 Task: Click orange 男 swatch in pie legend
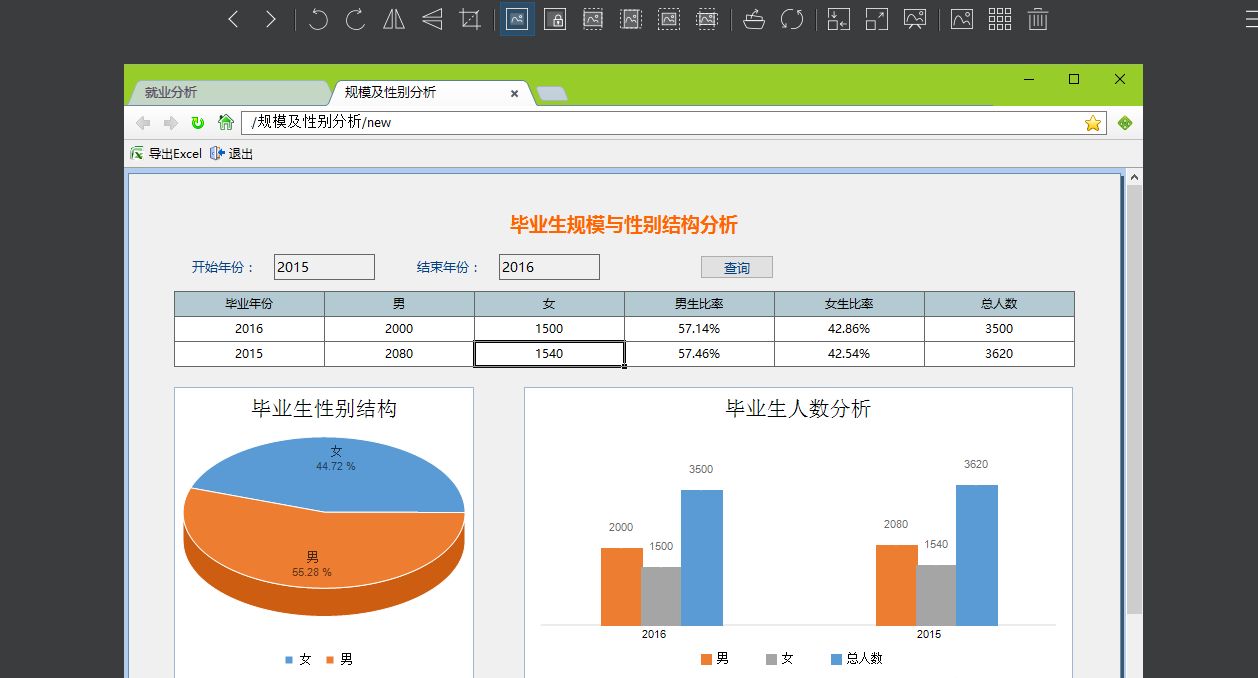330,660
